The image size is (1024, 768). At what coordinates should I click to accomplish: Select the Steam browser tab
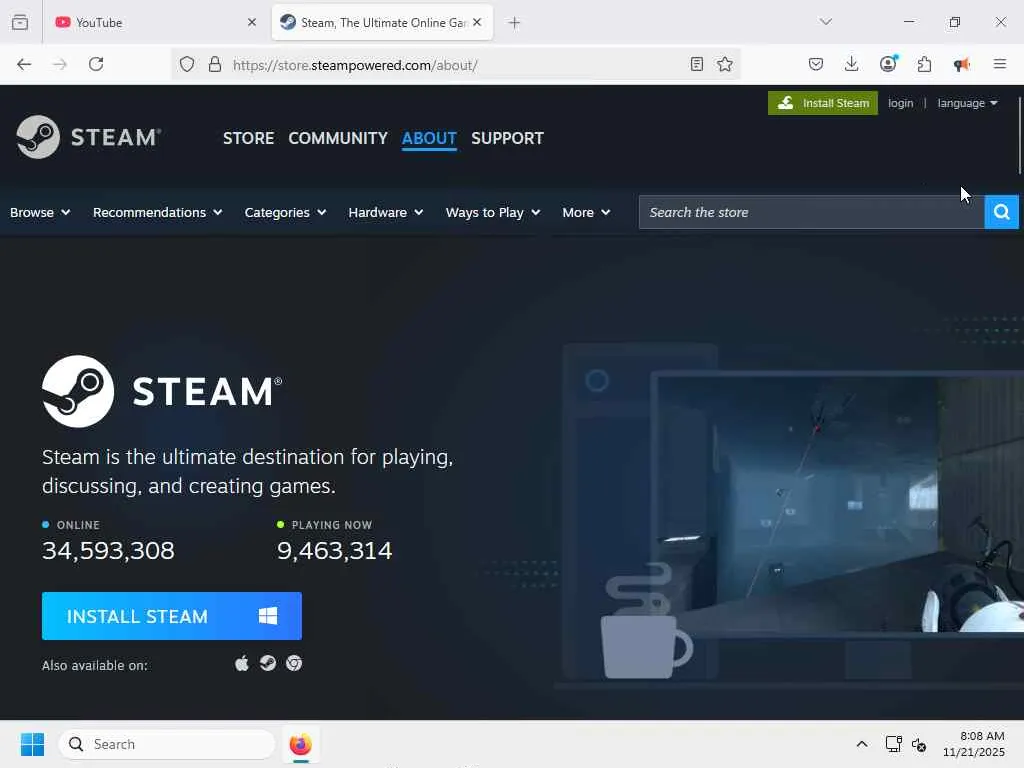tap(382, 23)
